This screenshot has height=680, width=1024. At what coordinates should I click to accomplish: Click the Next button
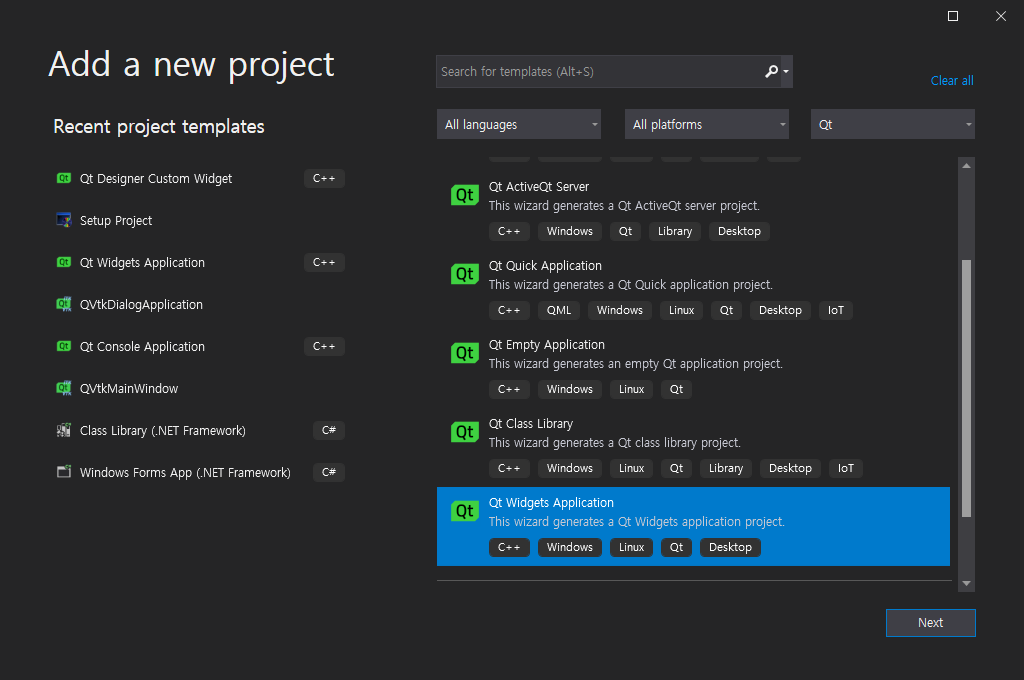[930, 623]
